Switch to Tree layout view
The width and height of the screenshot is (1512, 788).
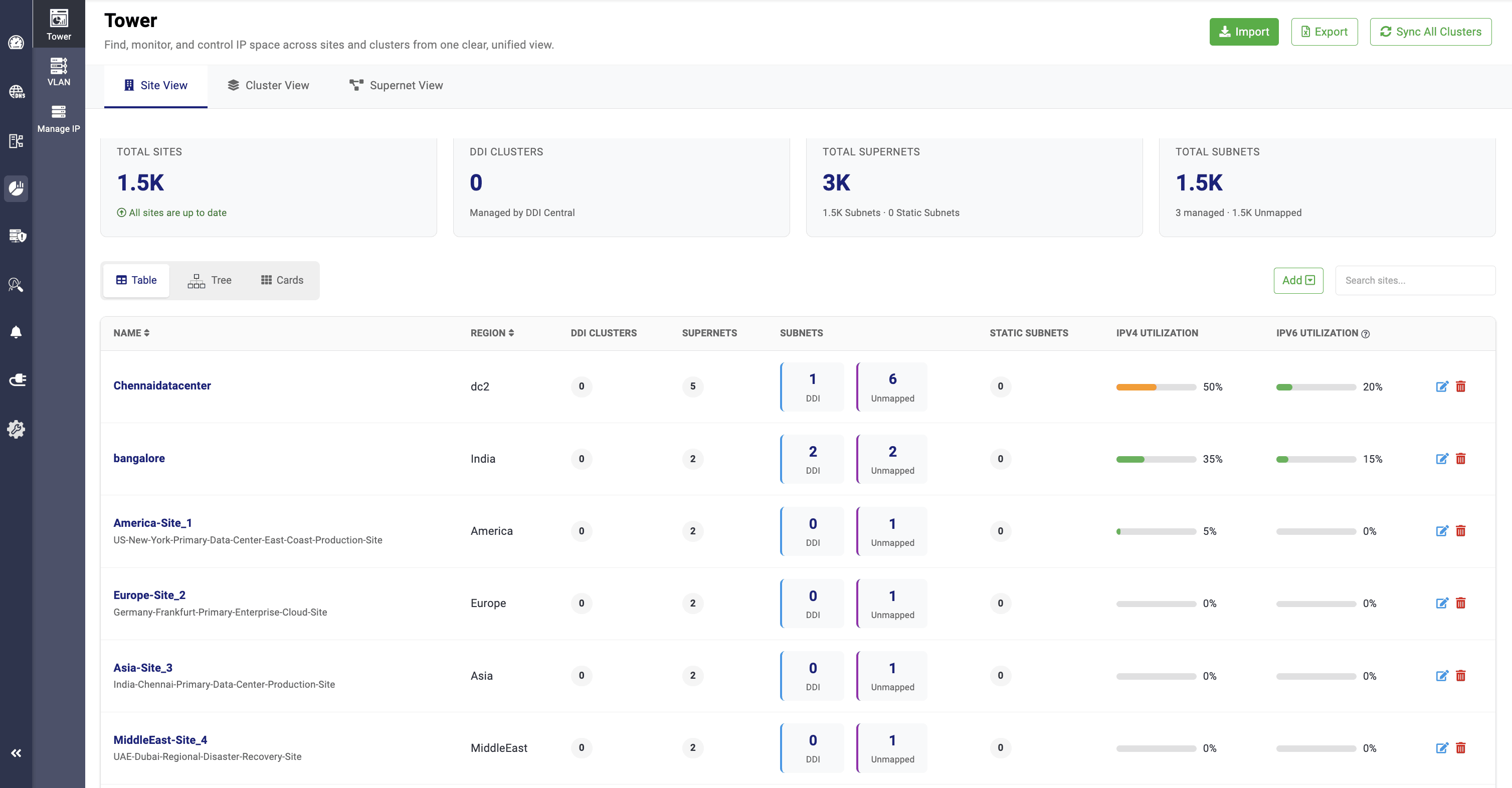tap(210, 280)
